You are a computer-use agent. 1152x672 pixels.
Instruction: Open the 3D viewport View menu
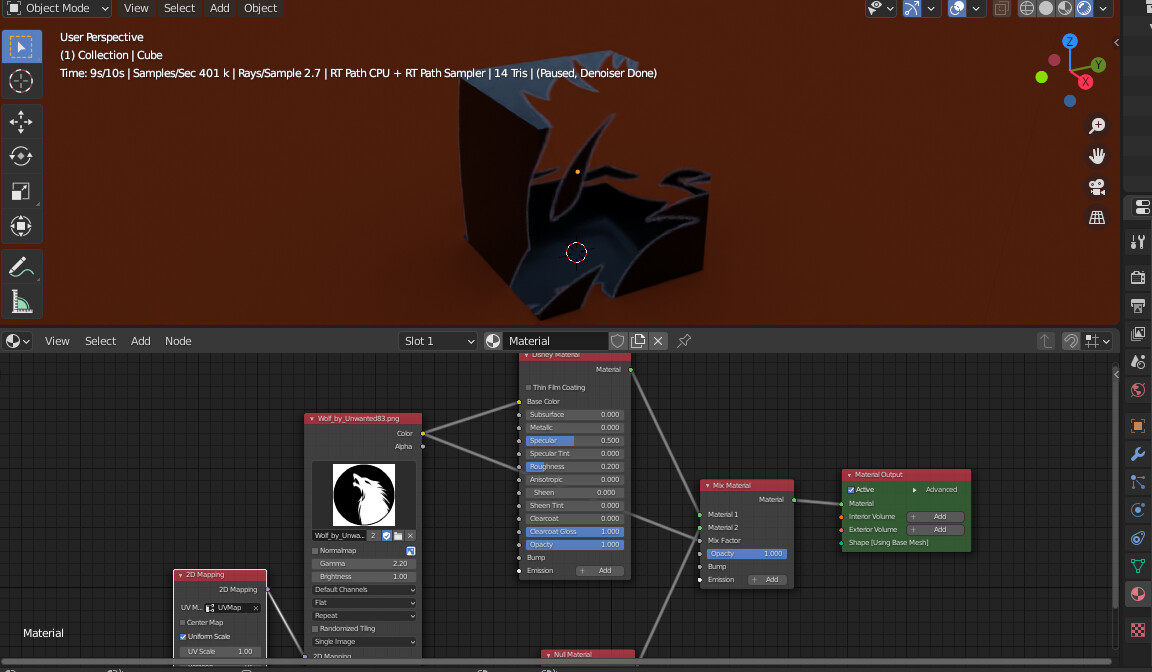(x=136, y=8)
